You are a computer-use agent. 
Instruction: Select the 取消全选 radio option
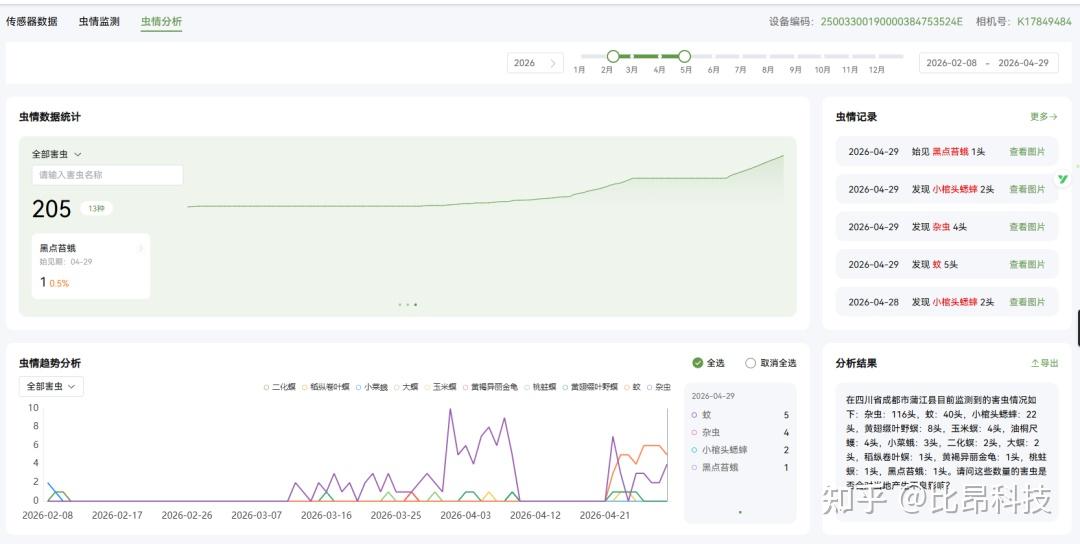751,363
